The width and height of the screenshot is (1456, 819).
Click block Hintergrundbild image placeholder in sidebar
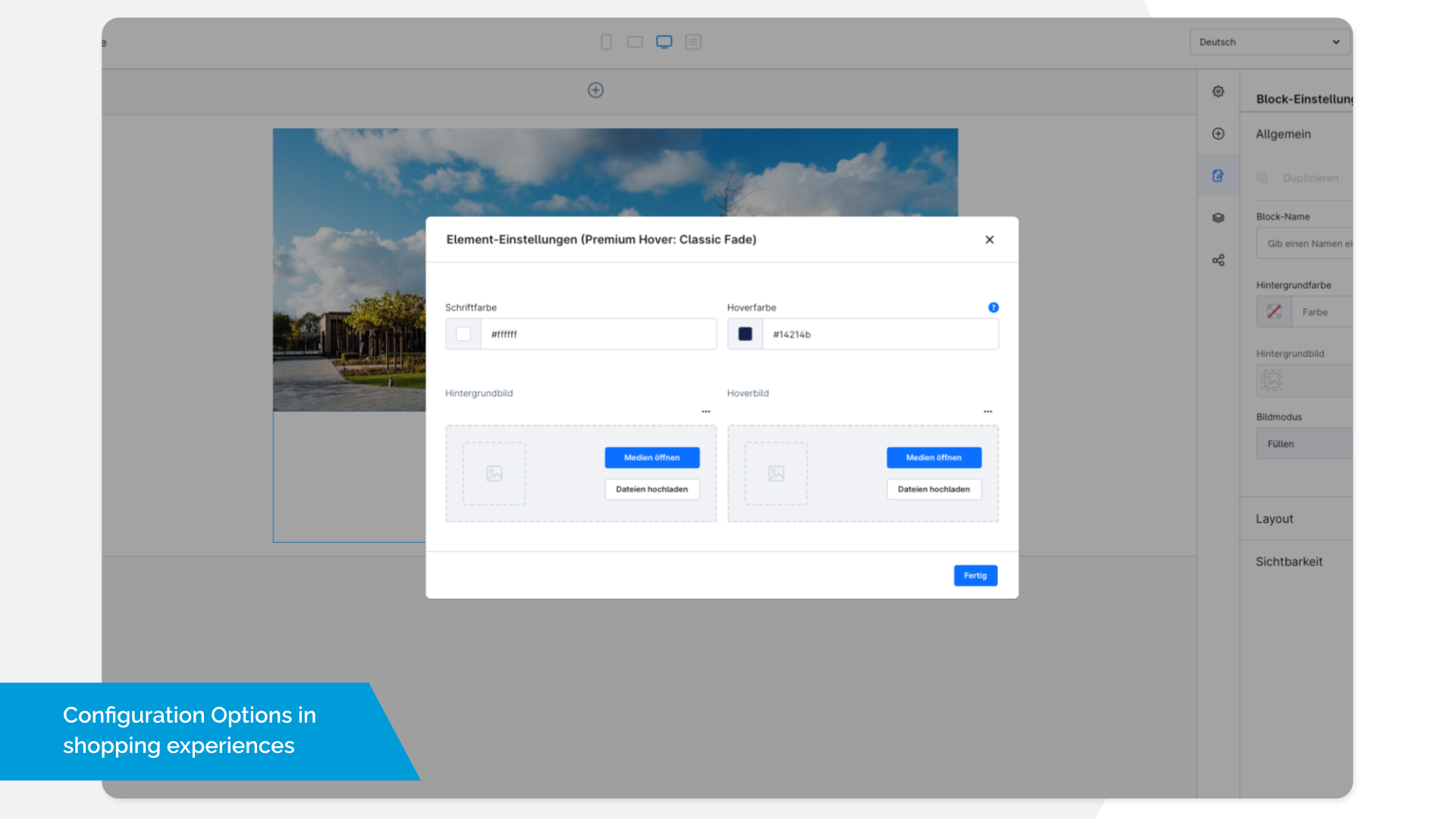pos(1272,380)
